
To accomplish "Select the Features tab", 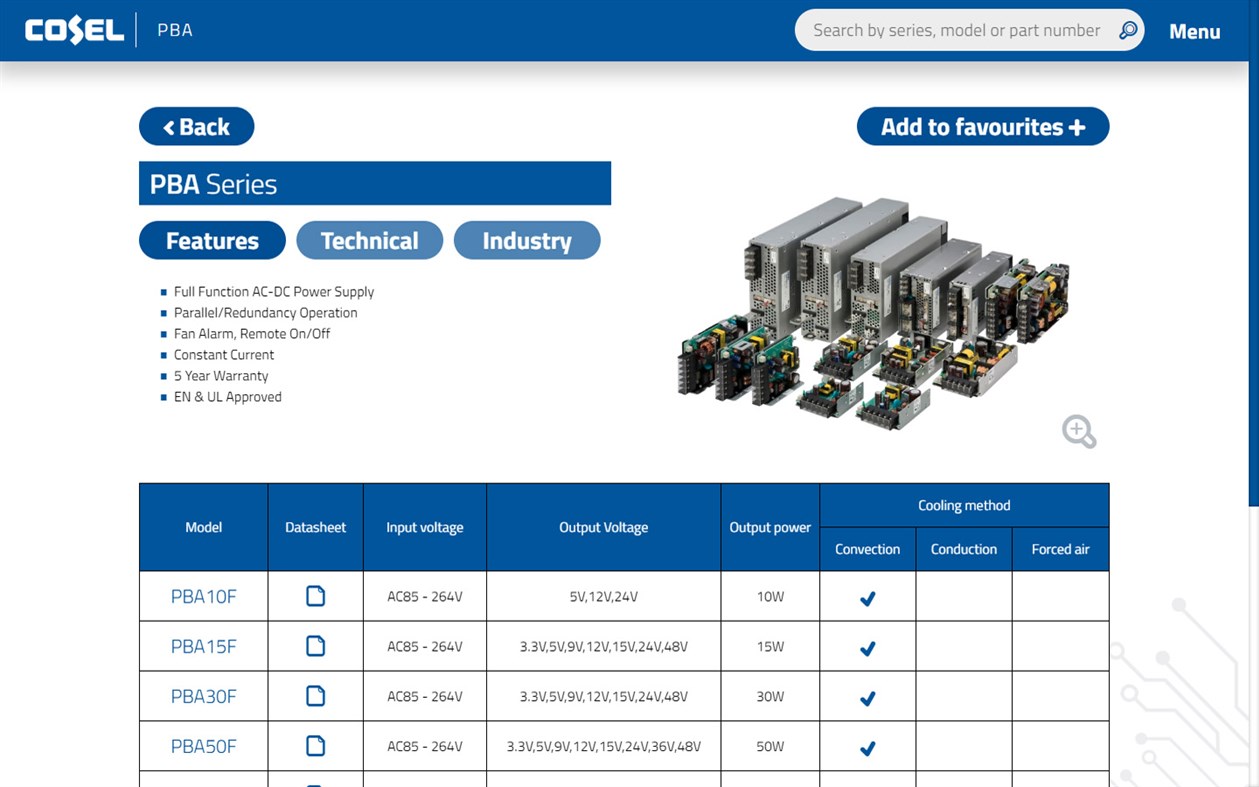I will (x=212, y=240).
